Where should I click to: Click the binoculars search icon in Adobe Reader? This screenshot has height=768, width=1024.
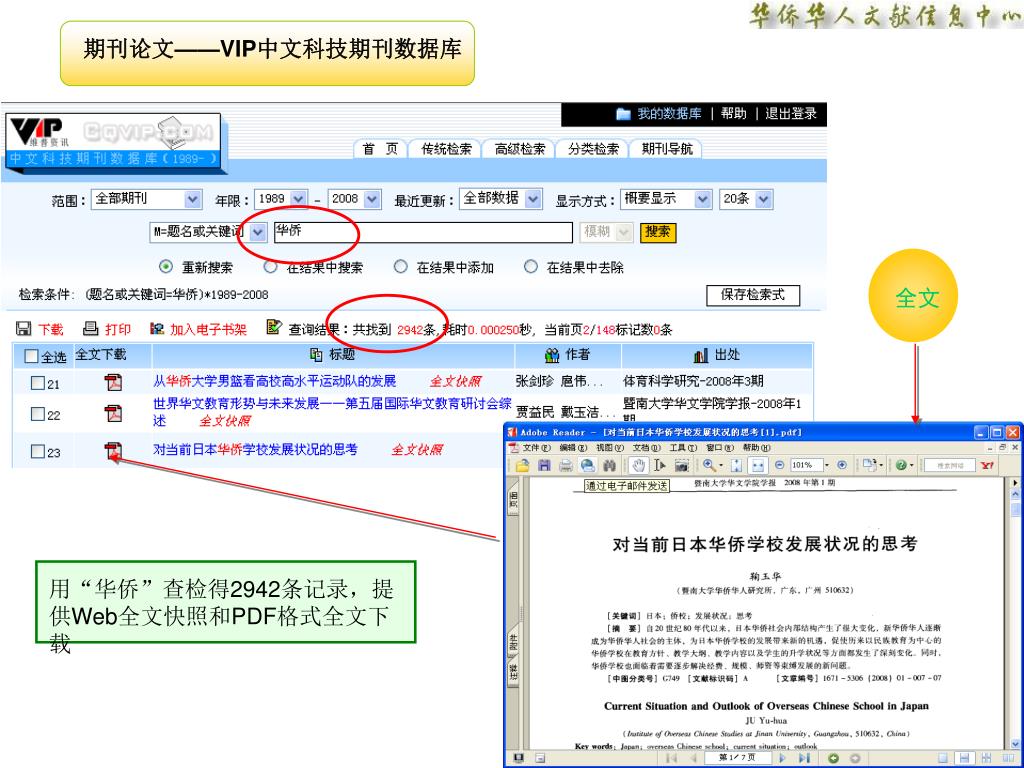tap(609, 465)
